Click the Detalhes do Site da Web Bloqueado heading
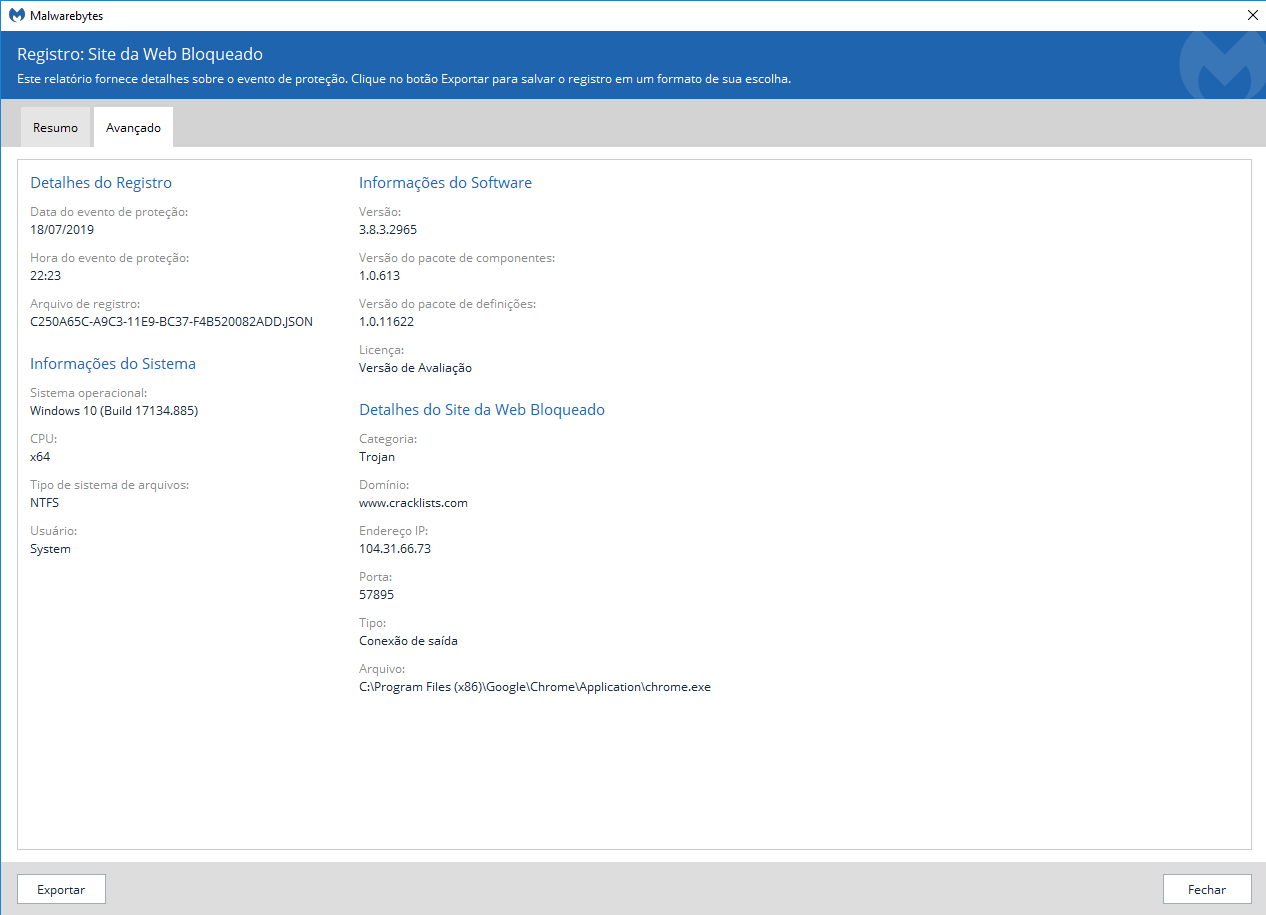This screenshot has height=915, width=1266. tap(482, 410)
